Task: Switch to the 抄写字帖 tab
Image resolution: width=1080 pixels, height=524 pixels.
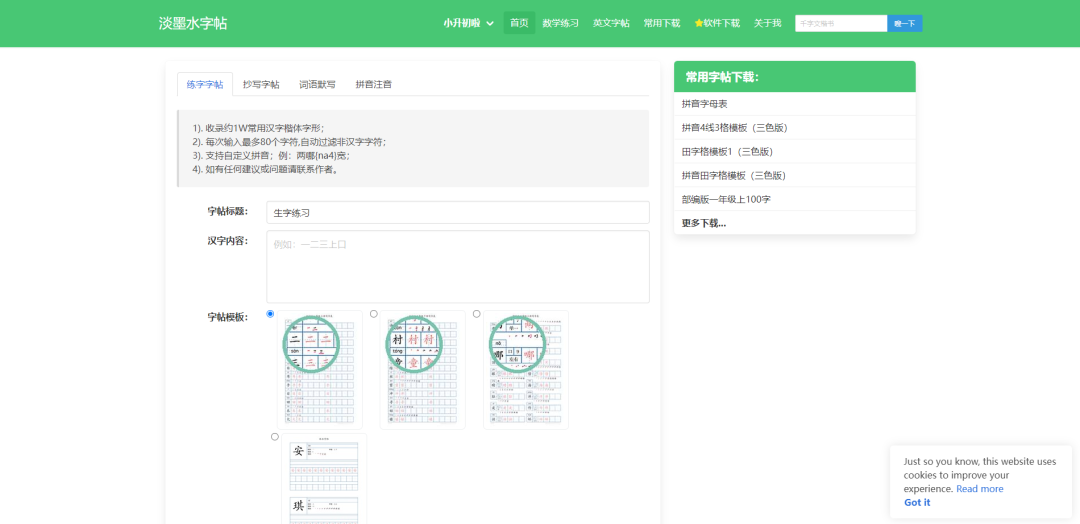Action: pos(261,85)
